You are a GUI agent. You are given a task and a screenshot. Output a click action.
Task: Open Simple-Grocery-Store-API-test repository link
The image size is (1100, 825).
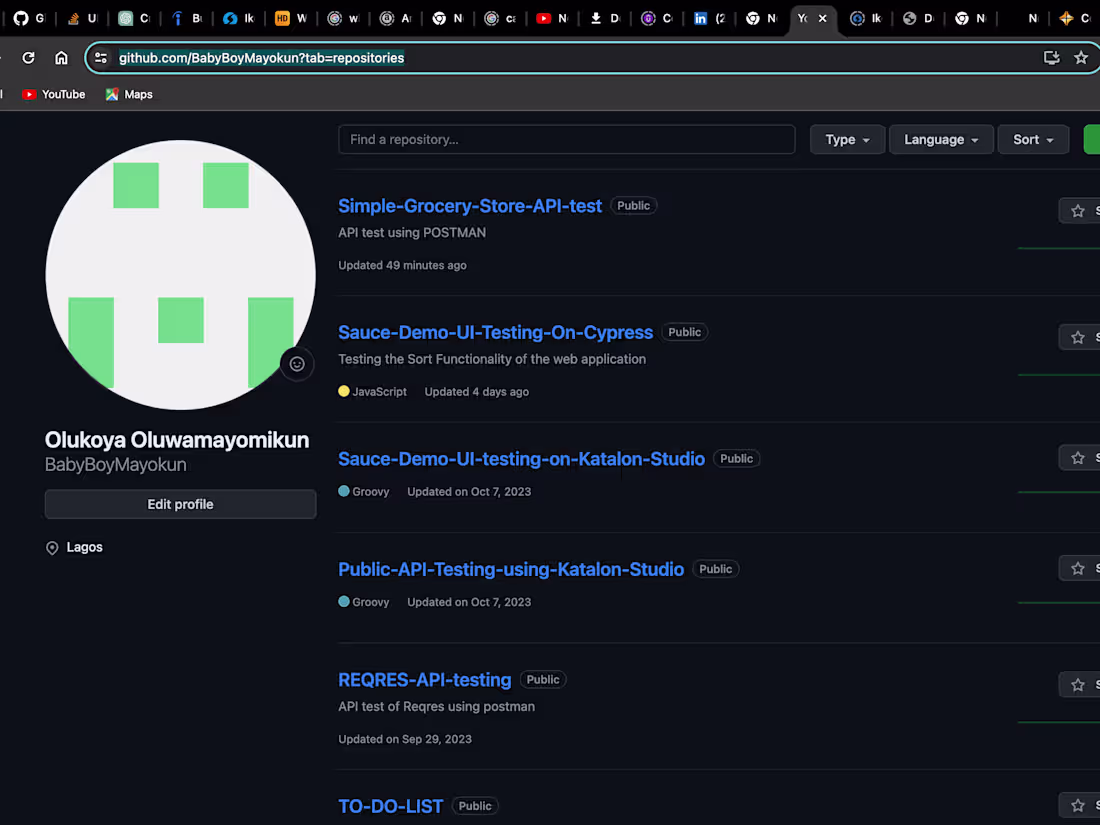[470, 206]
